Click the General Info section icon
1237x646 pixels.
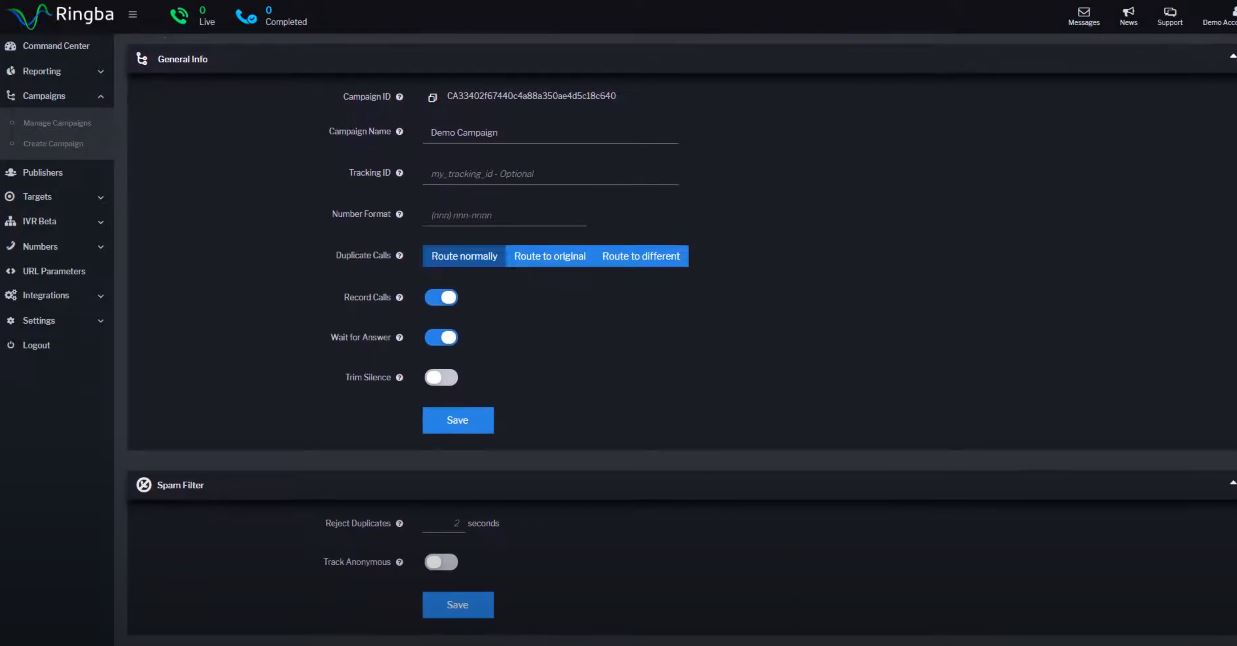[142, 59]
